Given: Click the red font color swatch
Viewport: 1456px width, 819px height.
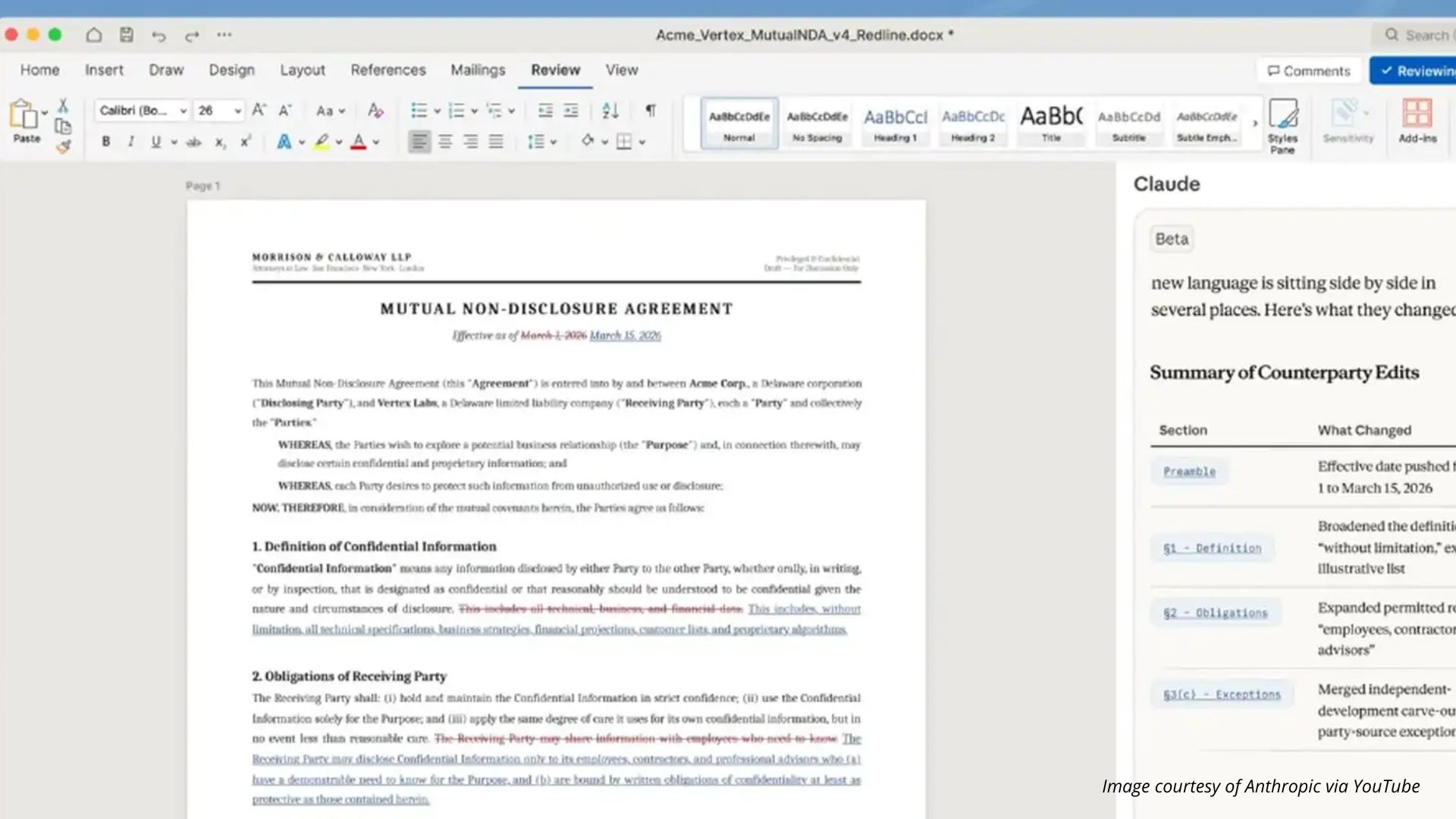Looking at the screenshot, I should point(358,142).
